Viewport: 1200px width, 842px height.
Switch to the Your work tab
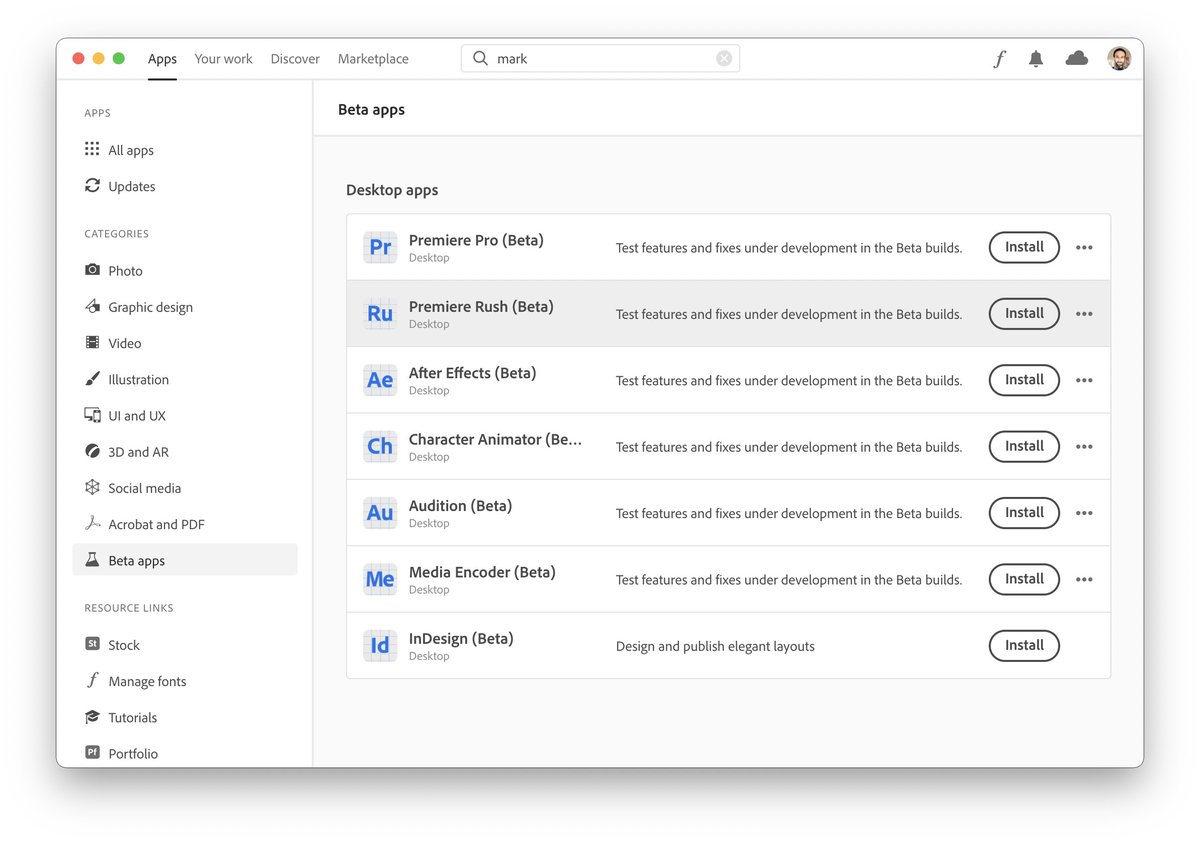223,59
